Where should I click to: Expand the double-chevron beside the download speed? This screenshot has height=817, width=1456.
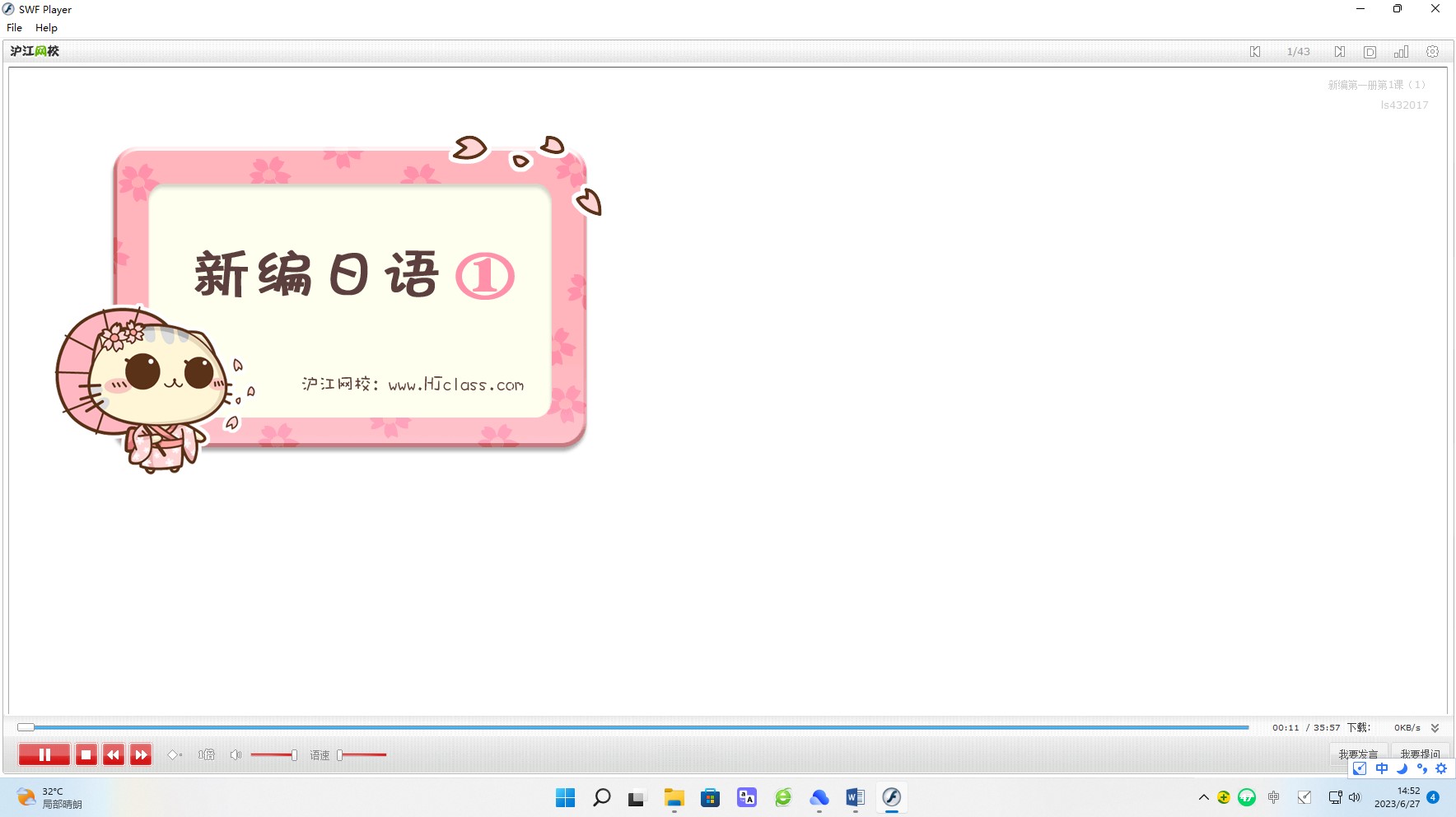click(1435, 728)
